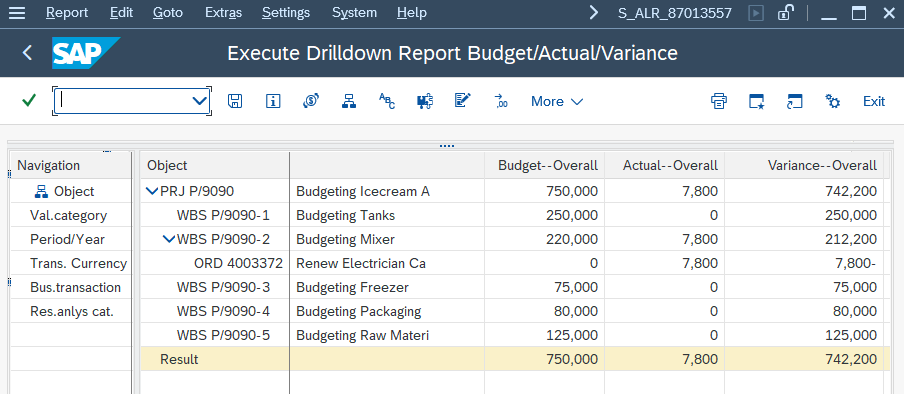Expand the More toolbar menu
The width and height of the screenshot is (904, 394).
coord(557,102)
